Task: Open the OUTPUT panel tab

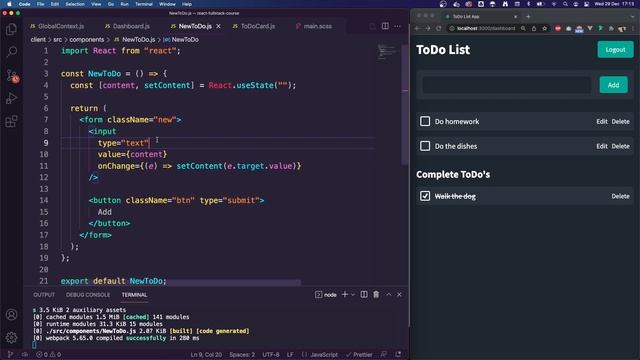Action: (44, 295)
